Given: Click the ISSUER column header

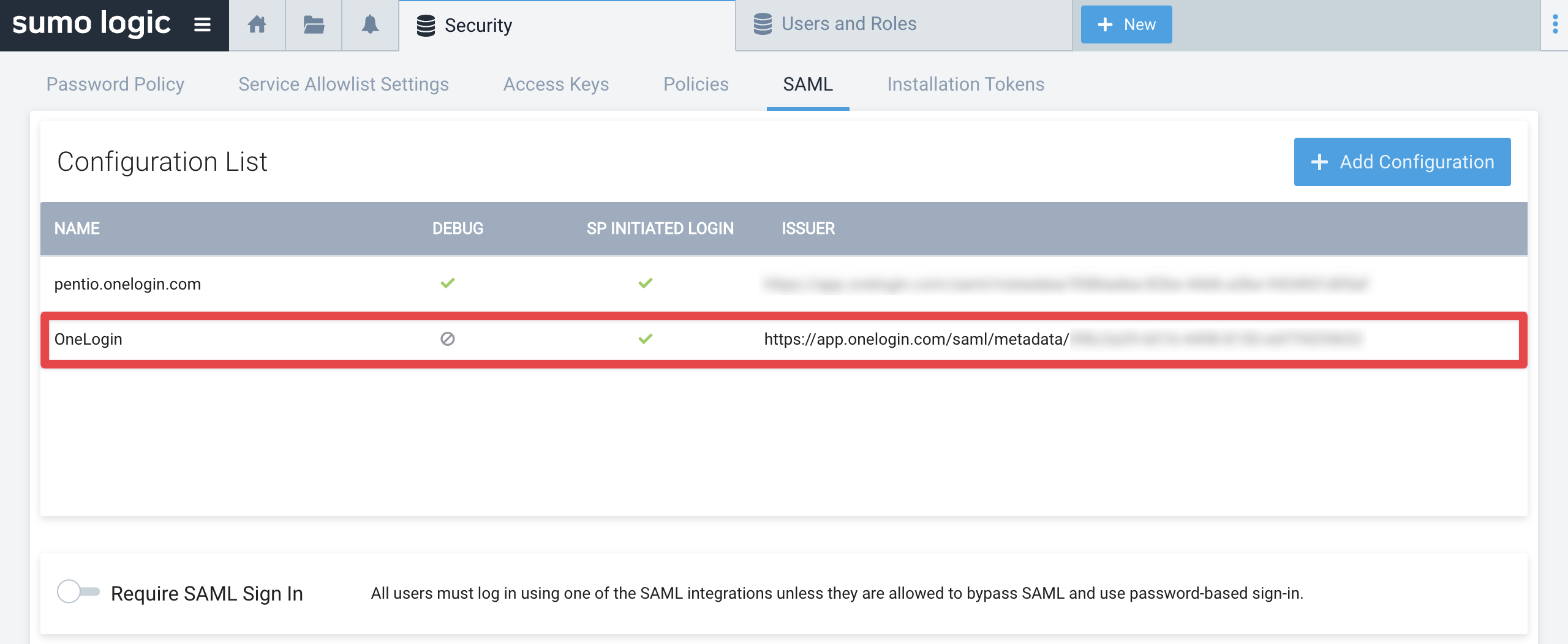Looking at the screenshot, I should [x=809, y=228].
